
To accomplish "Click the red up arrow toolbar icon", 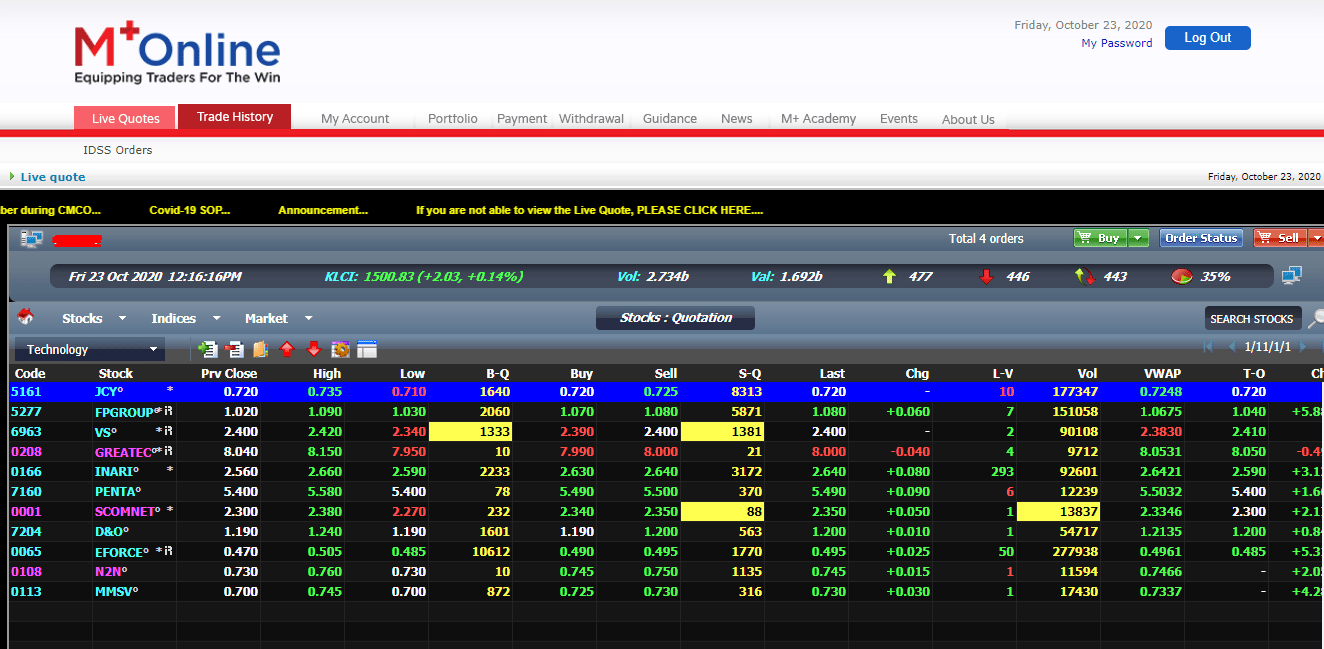I will point(287,349).
